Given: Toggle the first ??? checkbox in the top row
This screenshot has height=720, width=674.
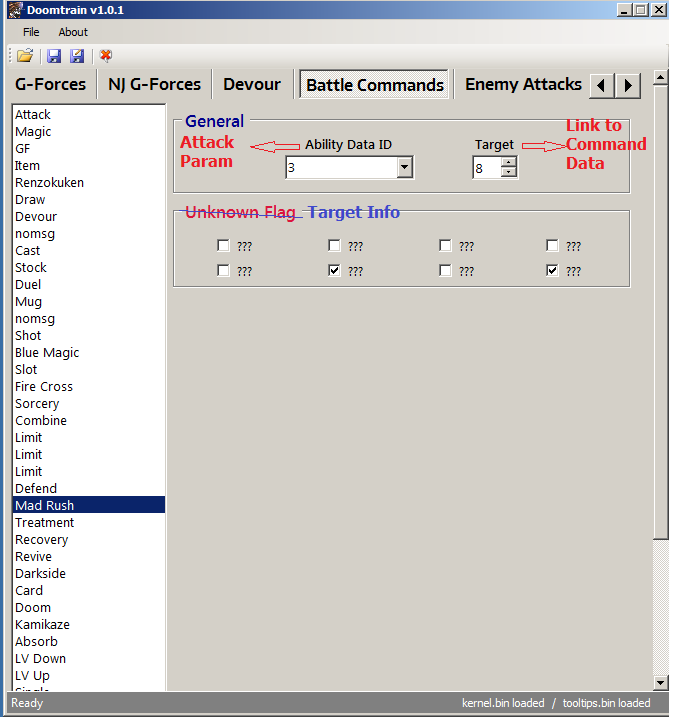Looking at the screenshot, I should click(x=223, y=246).
